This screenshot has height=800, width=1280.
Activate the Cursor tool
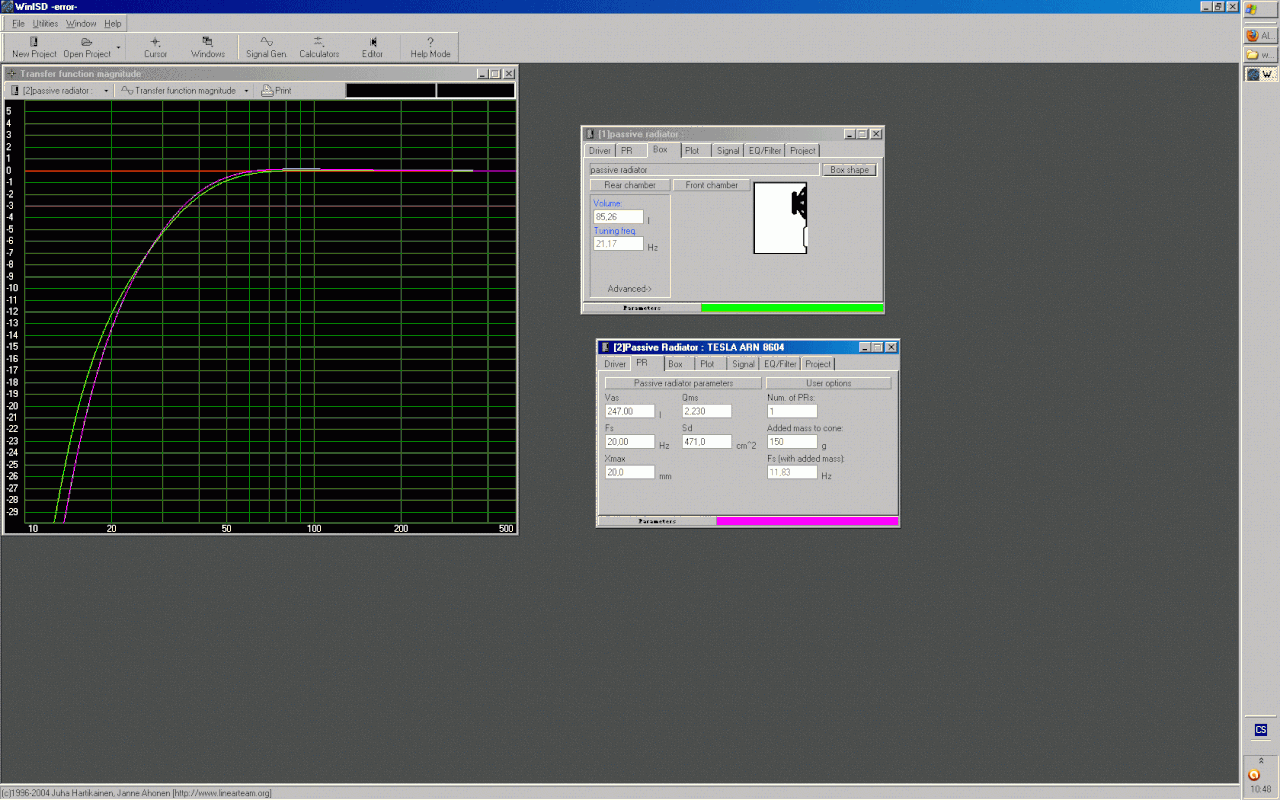(155, 43)
